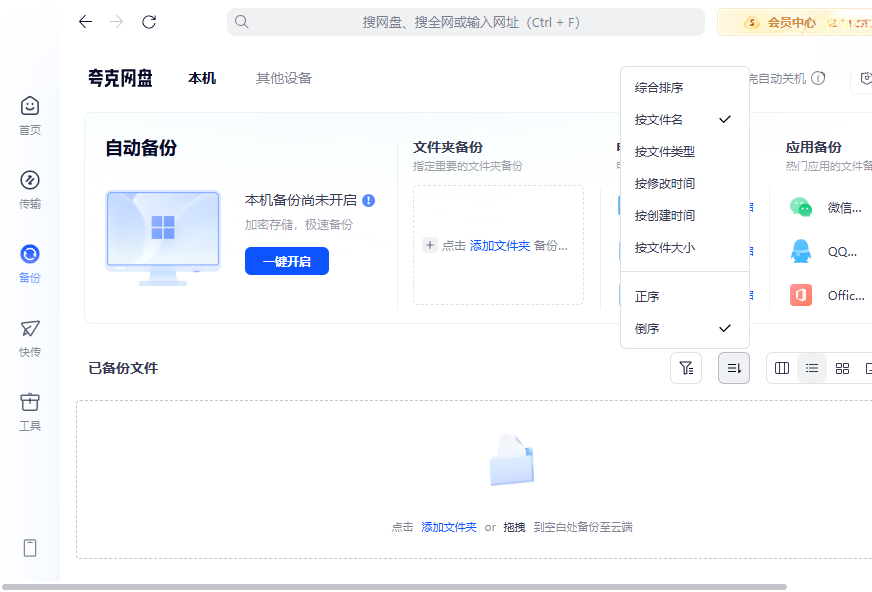
Task: Focus the search box for netdisk or URL
Action: coord(465,22)
